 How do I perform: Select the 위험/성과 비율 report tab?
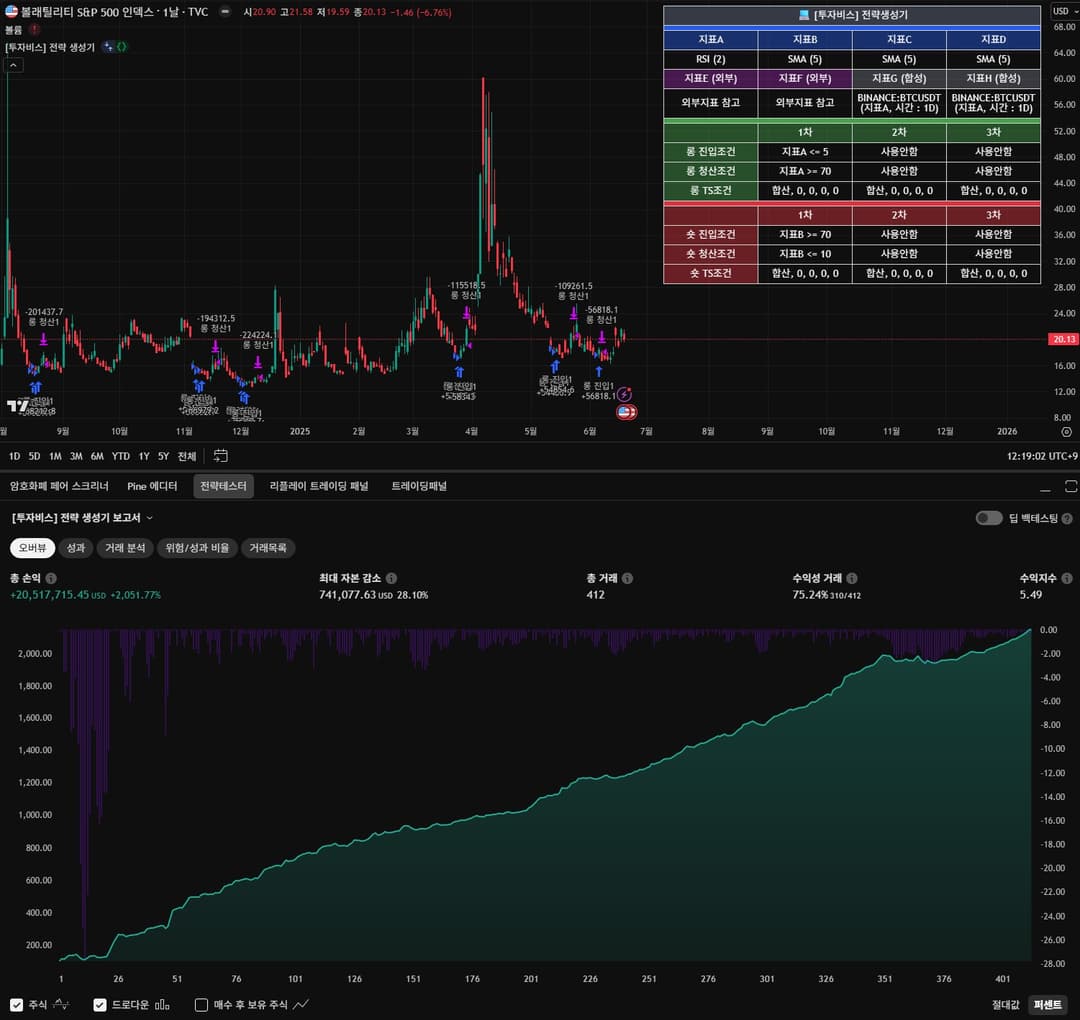pos(197,548)
